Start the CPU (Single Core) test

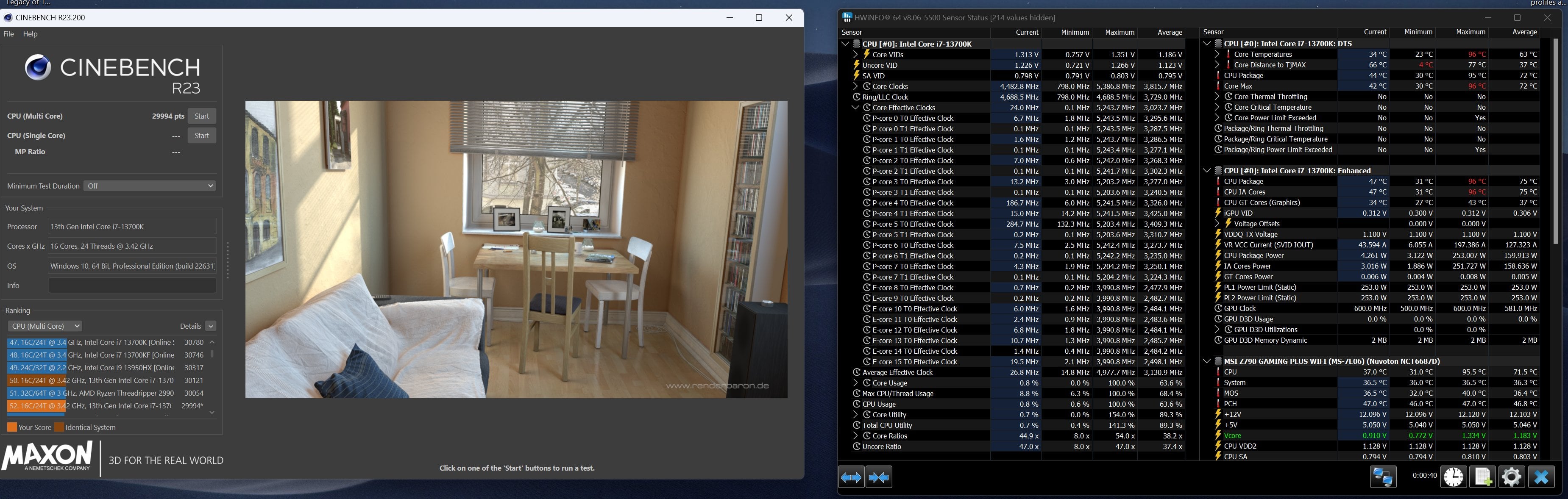tap(201, 136)
